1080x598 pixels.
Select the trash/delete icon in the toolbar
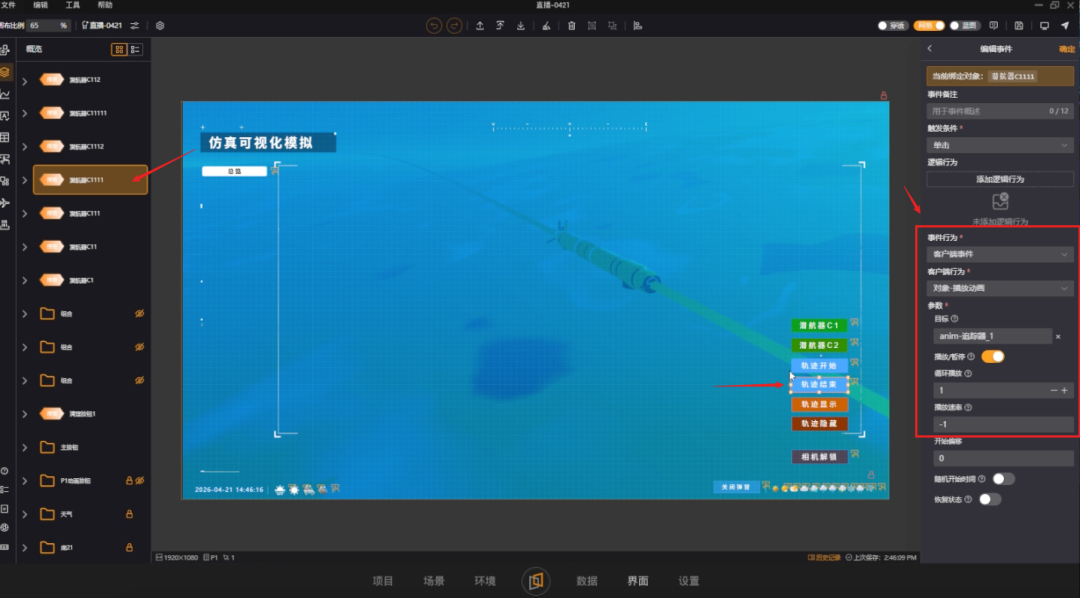572,26
